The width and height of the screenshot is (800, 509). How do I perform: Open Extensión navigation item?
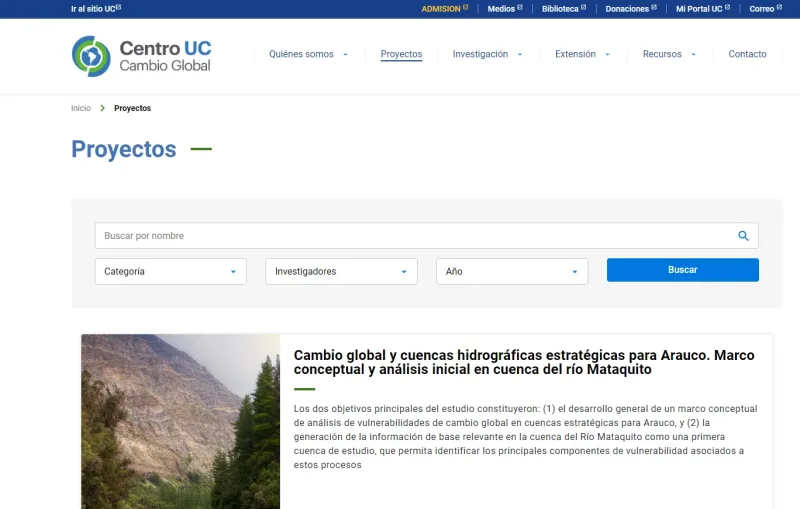pyautogui.click(x=576, y=54)
